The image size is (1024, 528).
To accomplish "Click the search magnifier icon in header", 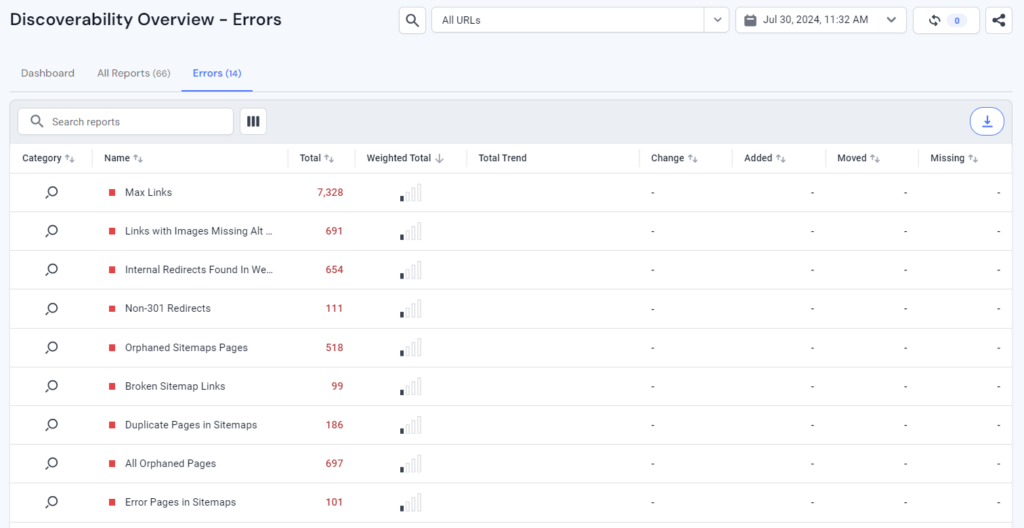I will [412, 20].
